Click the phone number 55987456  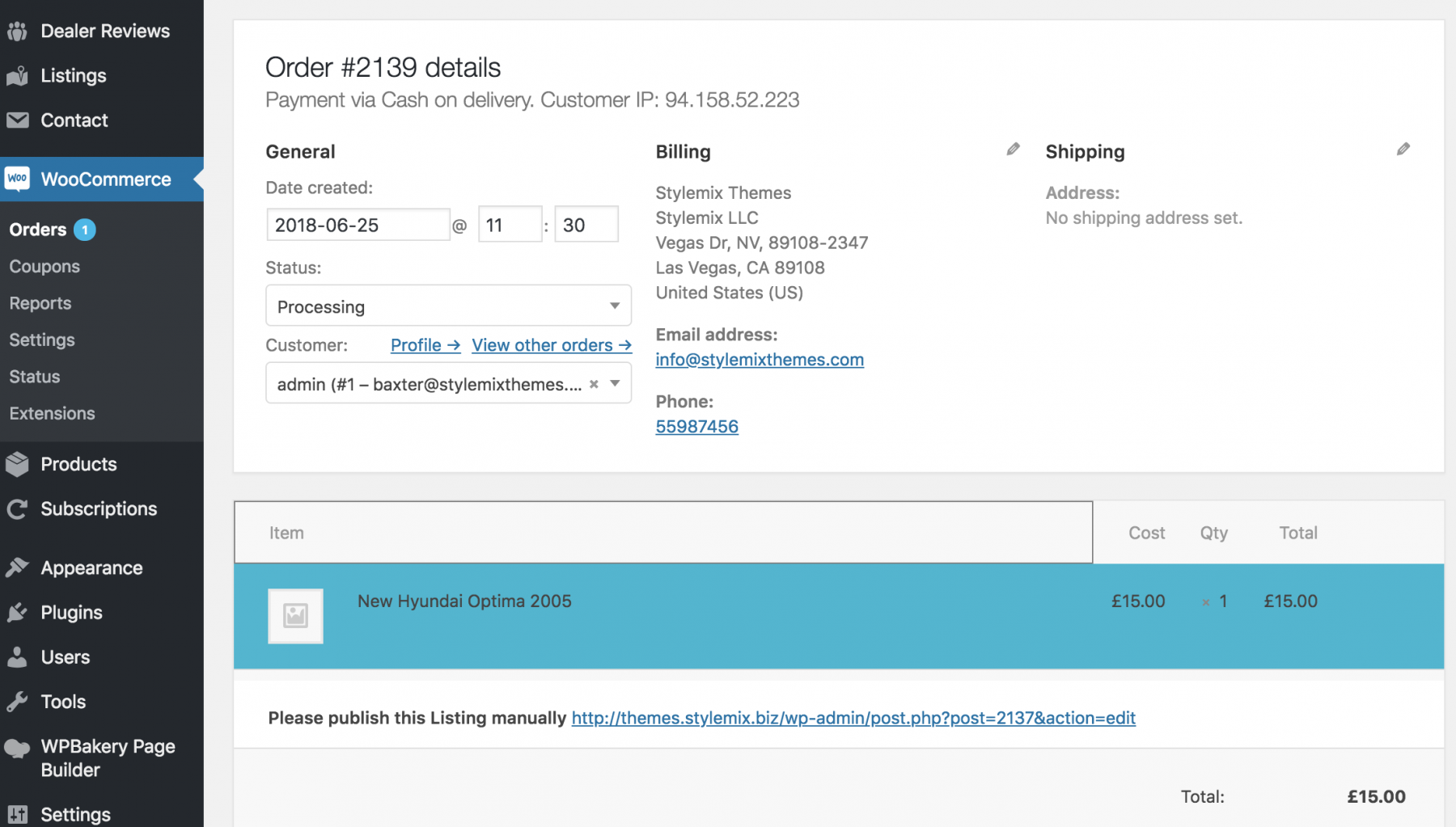click(696, 426)
